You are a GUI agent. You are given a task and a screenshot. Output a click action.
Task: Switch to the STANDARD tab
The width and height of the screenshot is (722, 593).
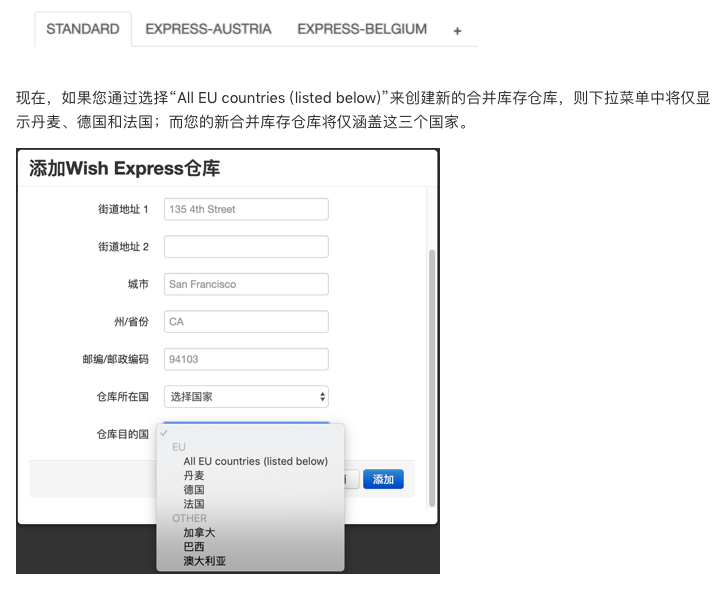(x=83, y=29)
